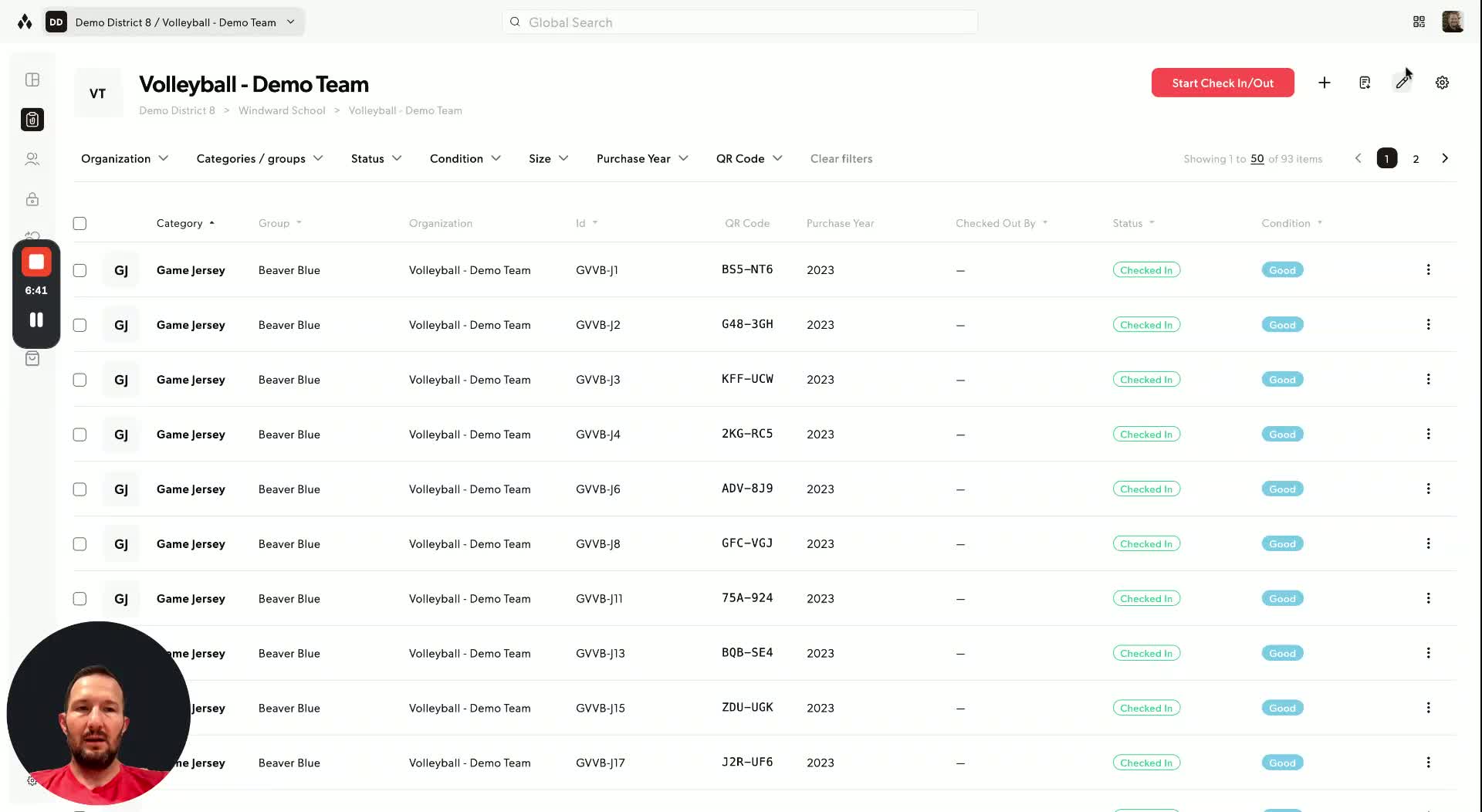
Task: Open row menu for GVVB-J8
Action: 1428,543
